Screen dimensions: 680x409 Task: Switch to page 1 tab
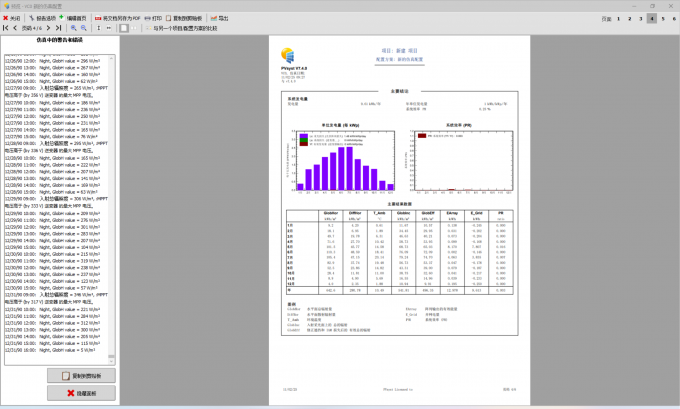(x=617, y=18)
